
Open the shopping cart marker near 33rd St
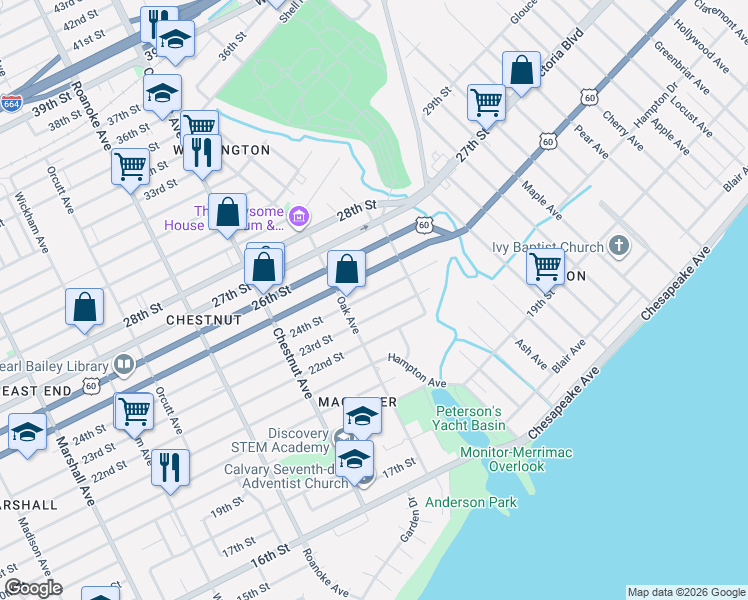point(130,167)
